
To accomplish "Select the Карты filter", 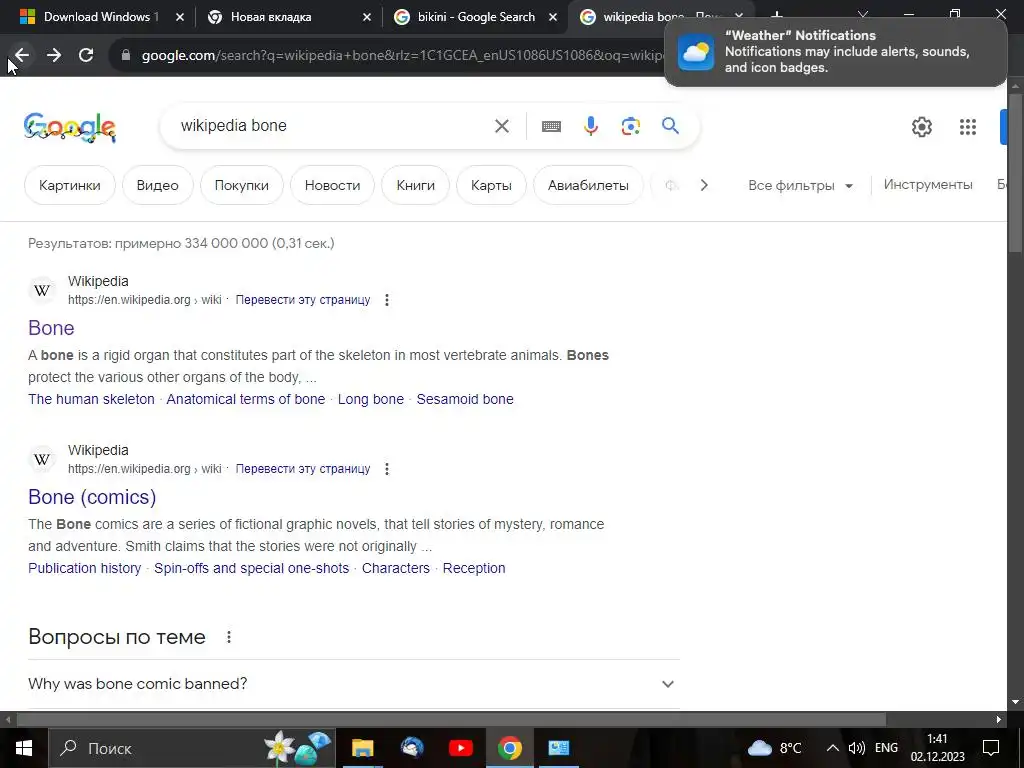I will tap(491, 185).
